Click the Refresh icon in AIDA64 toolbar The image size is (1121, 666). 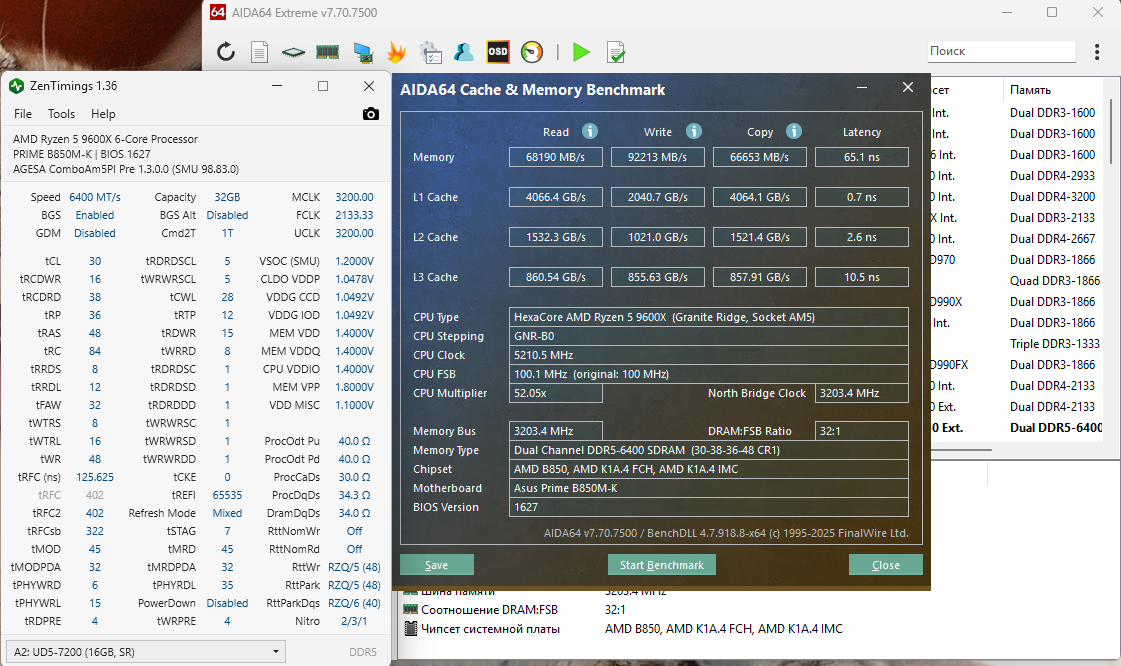click(226, 51)
